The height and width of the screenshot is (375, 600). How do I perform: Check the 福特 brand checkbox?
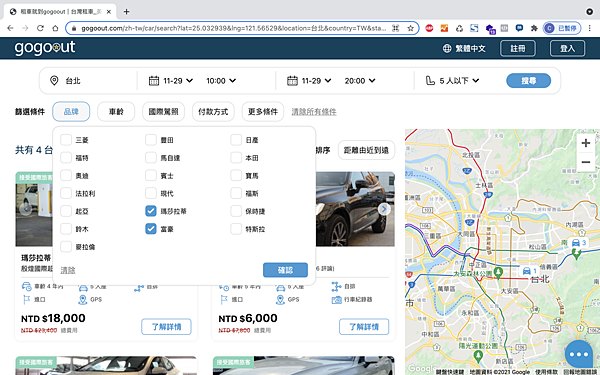[66, 157]
